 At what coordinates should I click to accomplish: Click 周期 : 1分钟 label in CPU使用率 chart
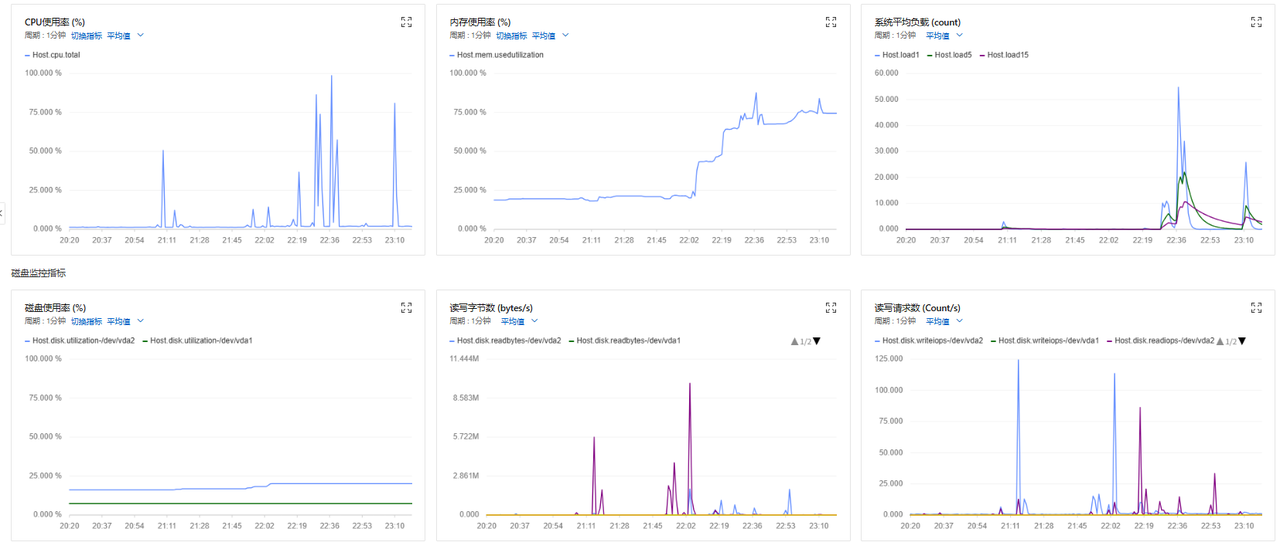pos(45,36)
